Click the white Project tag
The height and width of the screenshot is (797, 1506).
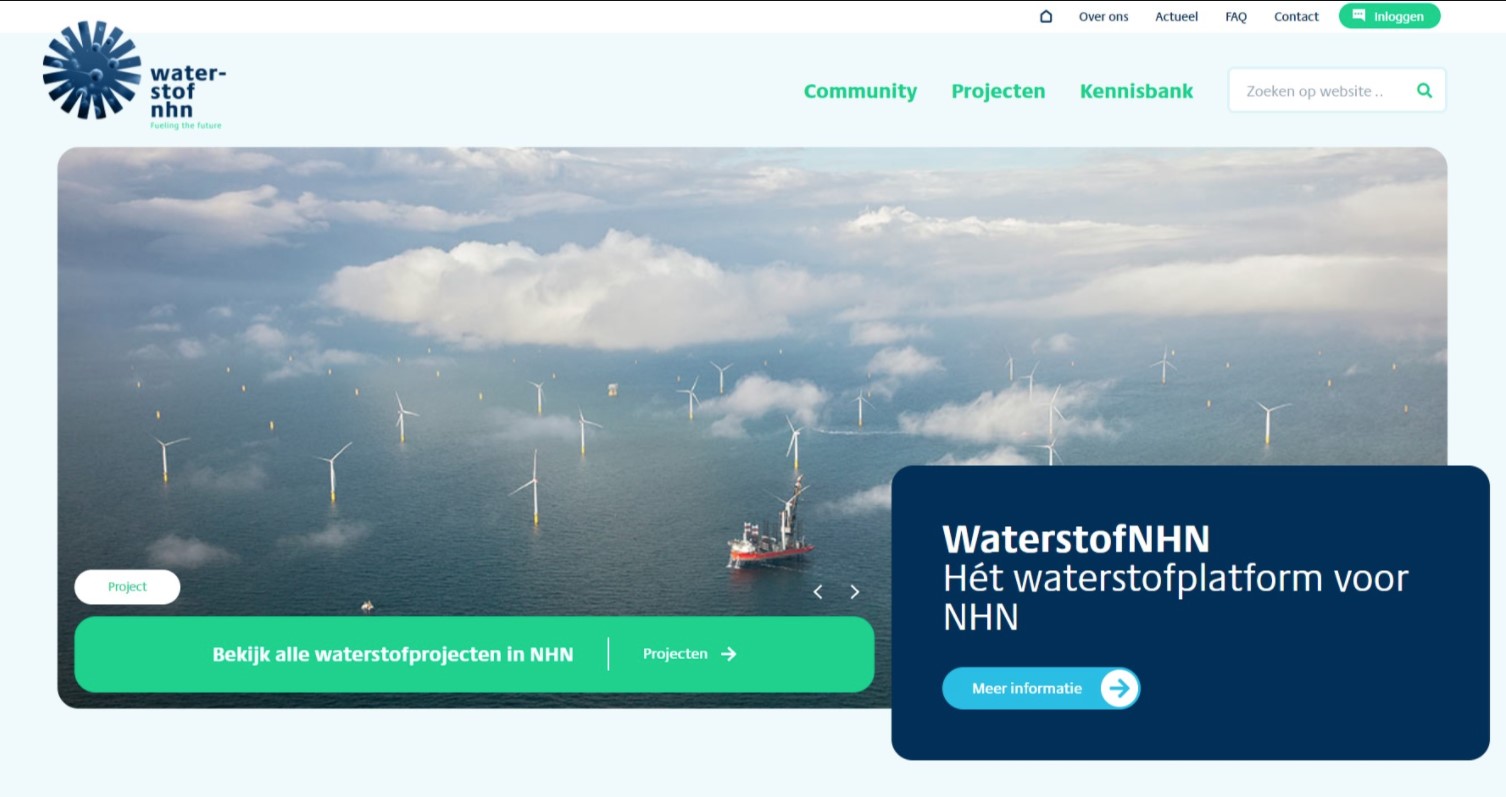pos(127,587)
